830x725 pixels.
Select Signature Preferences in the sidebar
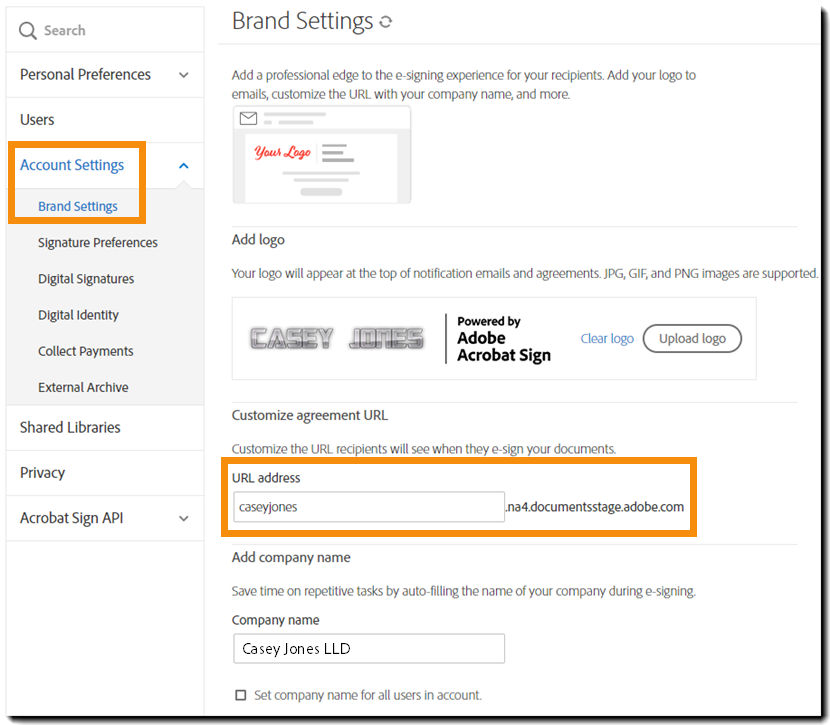click(x=100, y=242)
